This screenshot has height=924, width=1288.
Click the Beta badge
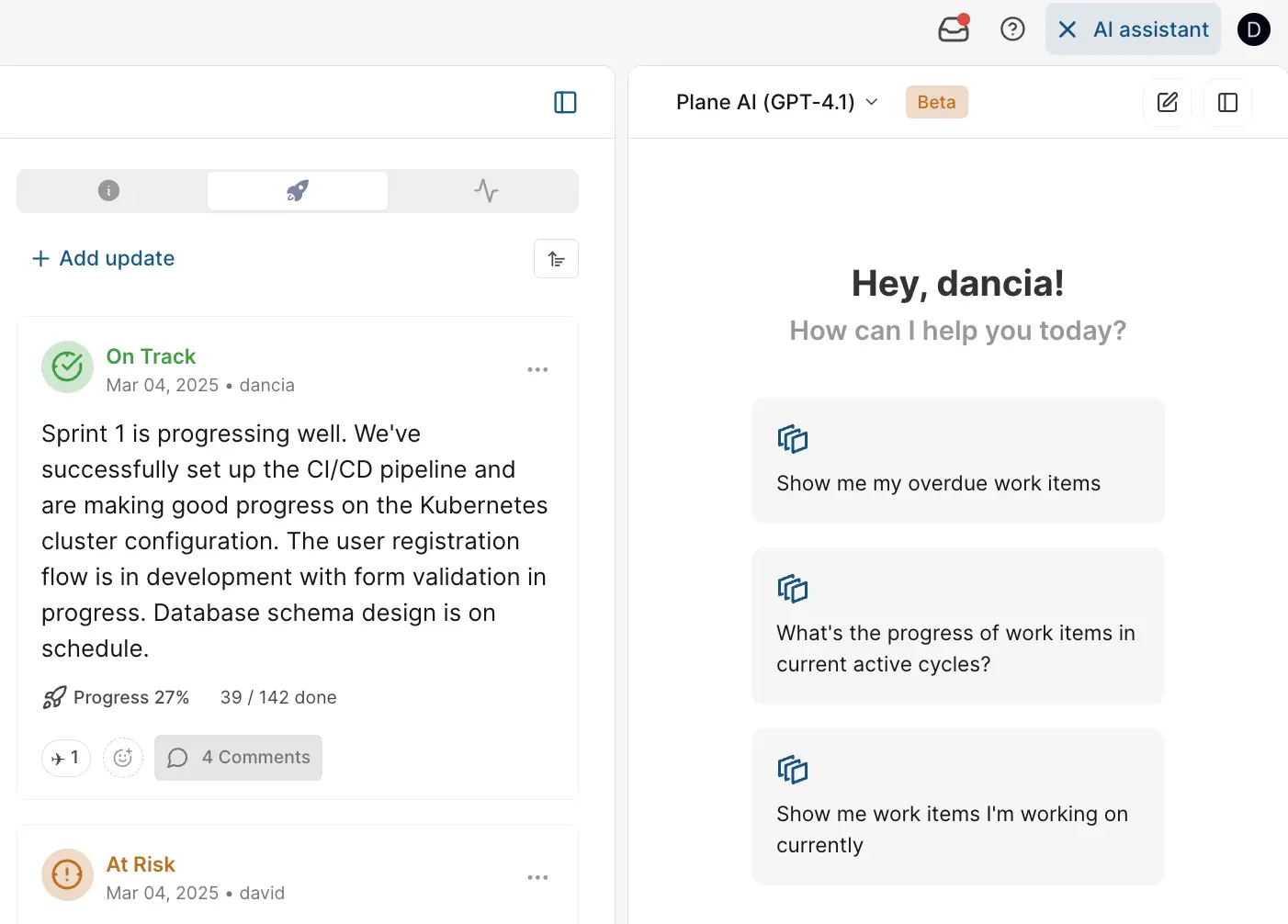(x=936, y=102)
